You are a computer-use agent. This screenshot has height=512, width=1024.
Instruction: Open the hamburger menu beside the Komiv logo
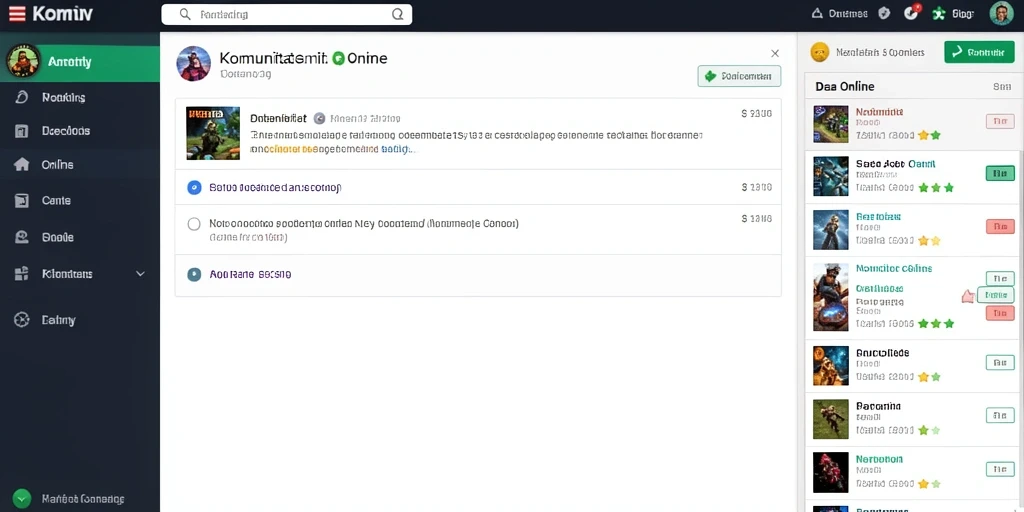(x=17, y=14)
